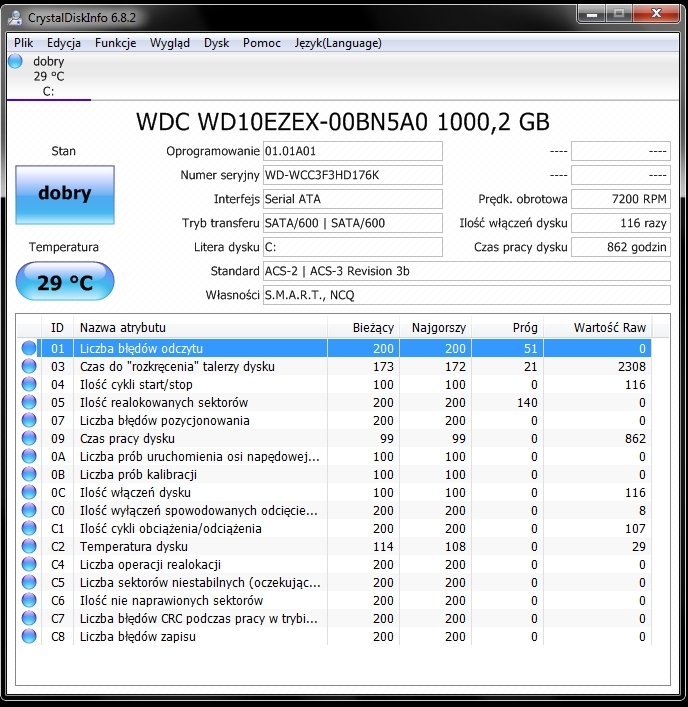Click the ID column header
Viewport: 688px width, 707px height.
click(57, 327)
